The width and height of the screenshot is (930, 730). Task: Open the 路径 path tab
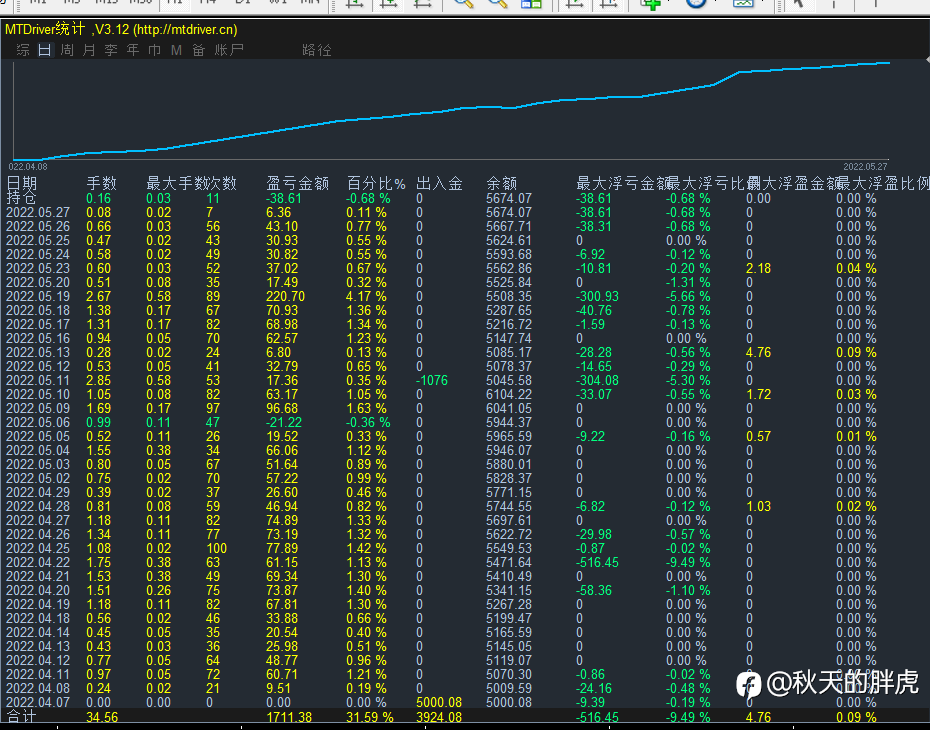click(316, 50)
